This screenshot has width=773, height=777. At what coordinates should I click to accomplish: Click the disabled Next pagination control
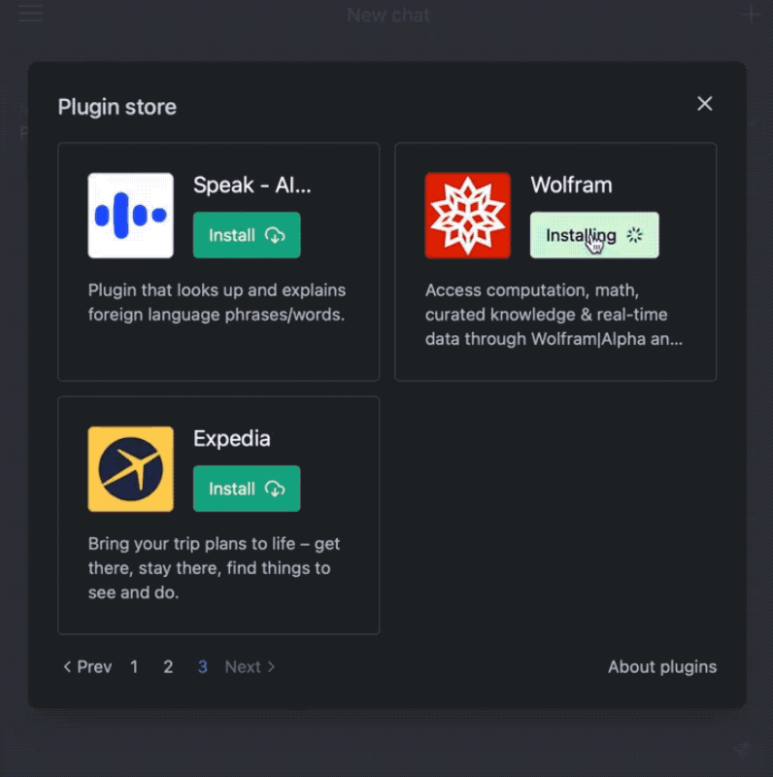pos(250,667)
